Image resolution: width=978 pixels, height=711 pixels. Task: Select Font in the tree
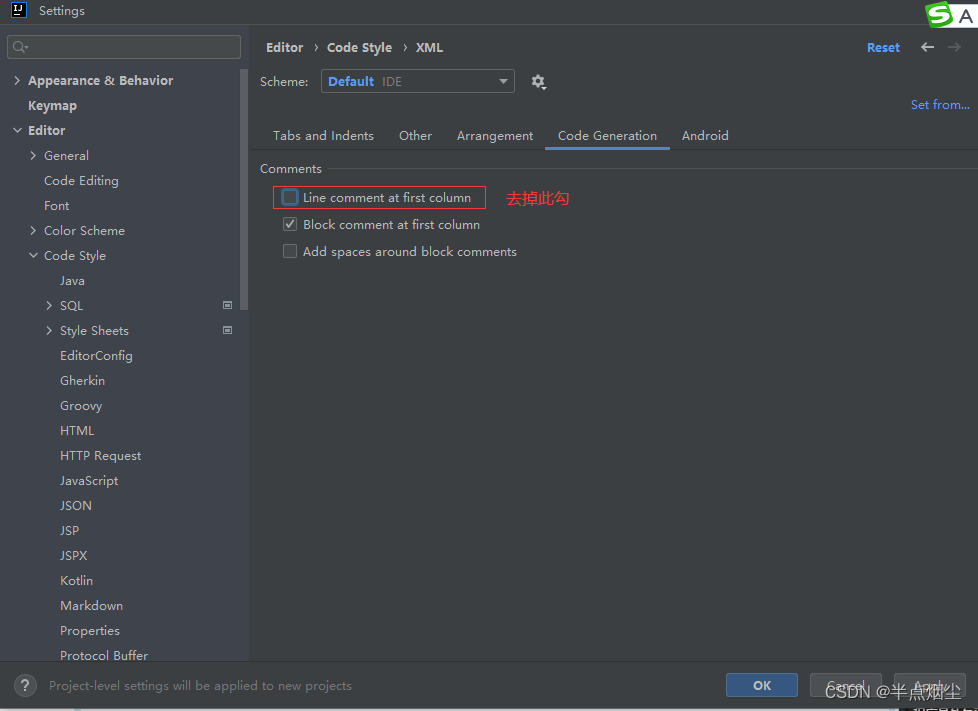(56, 205)
